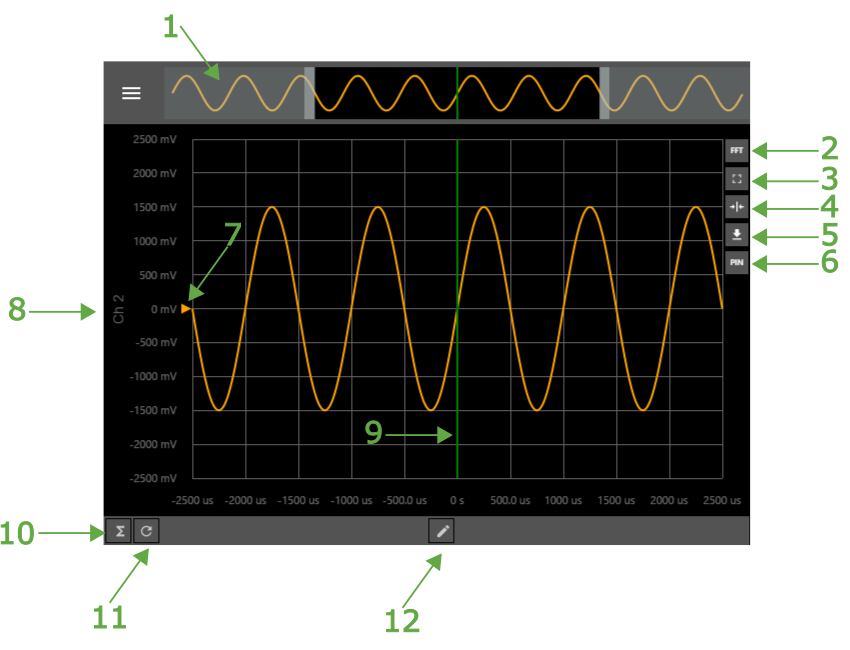
Task: Click the refresh arrow button
Action: point(146,531)
